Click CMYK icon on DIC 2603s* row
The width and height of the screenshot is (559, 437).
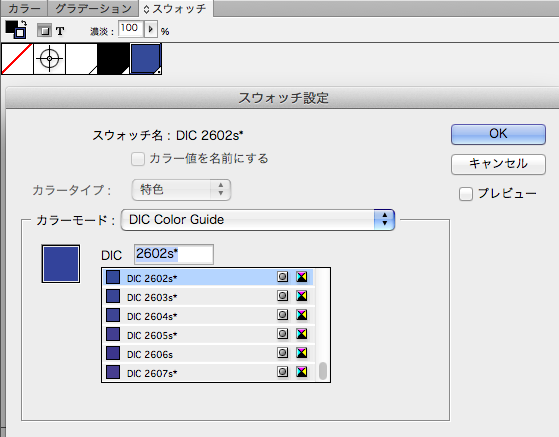pos(302,296)
